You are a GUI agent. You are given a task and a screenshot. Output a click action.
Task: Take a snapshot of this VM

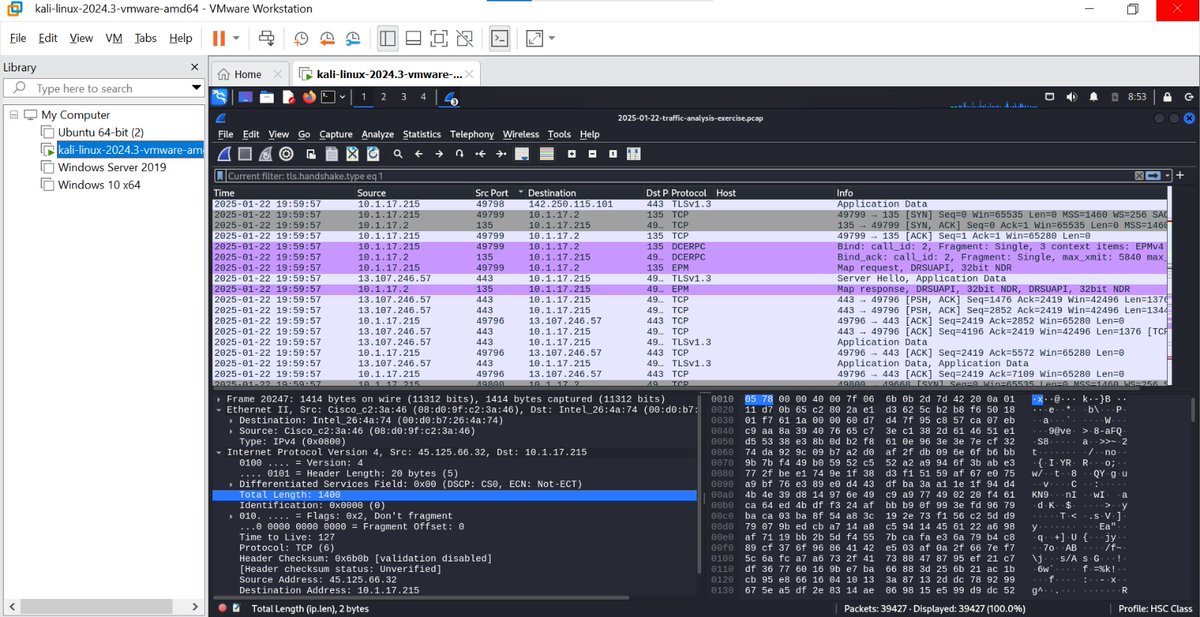(302, 38)
